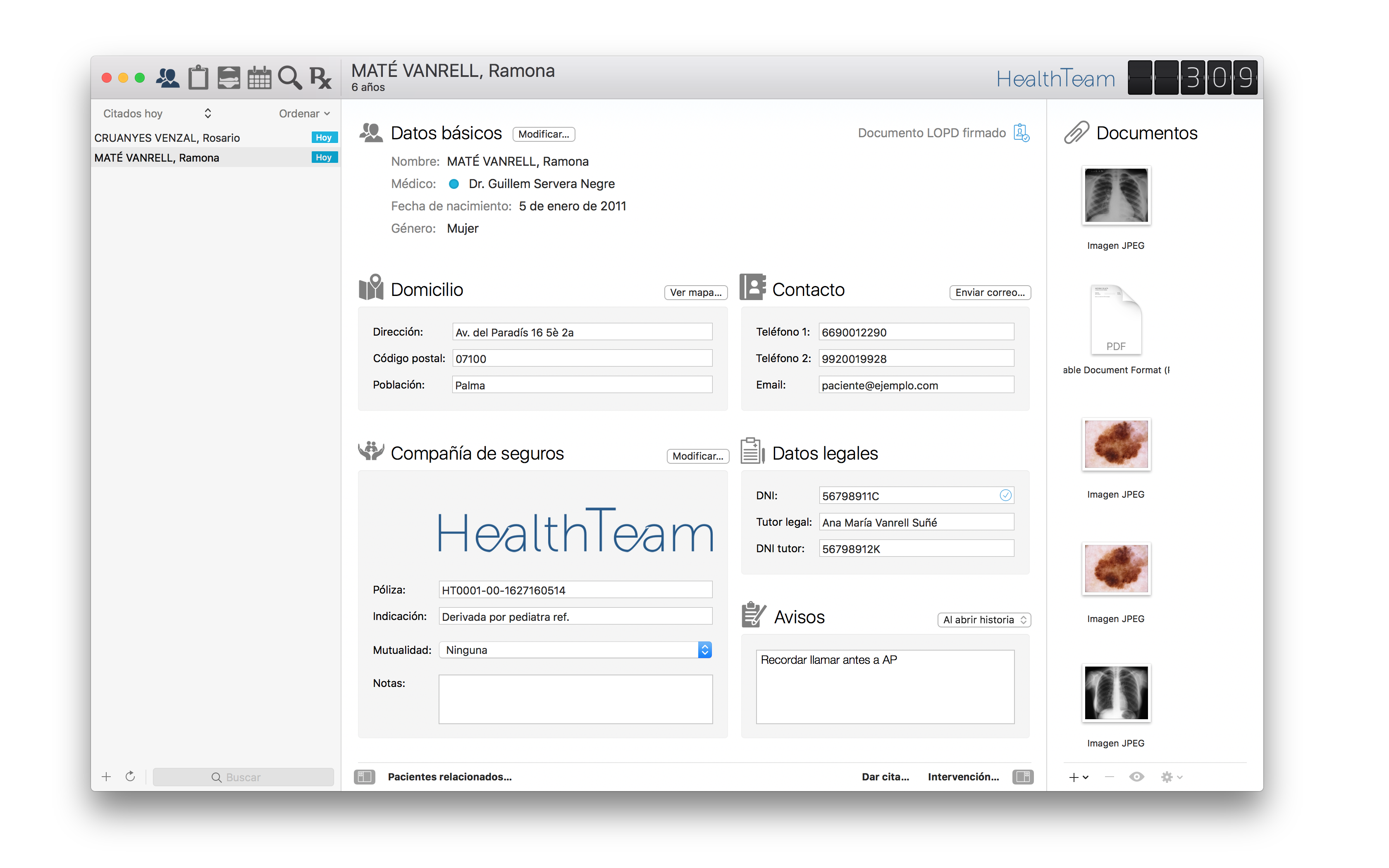The height and width of the screenshot is (868, 1389).
Task: Click the Dirección field
Action: [x=582, y=332]
